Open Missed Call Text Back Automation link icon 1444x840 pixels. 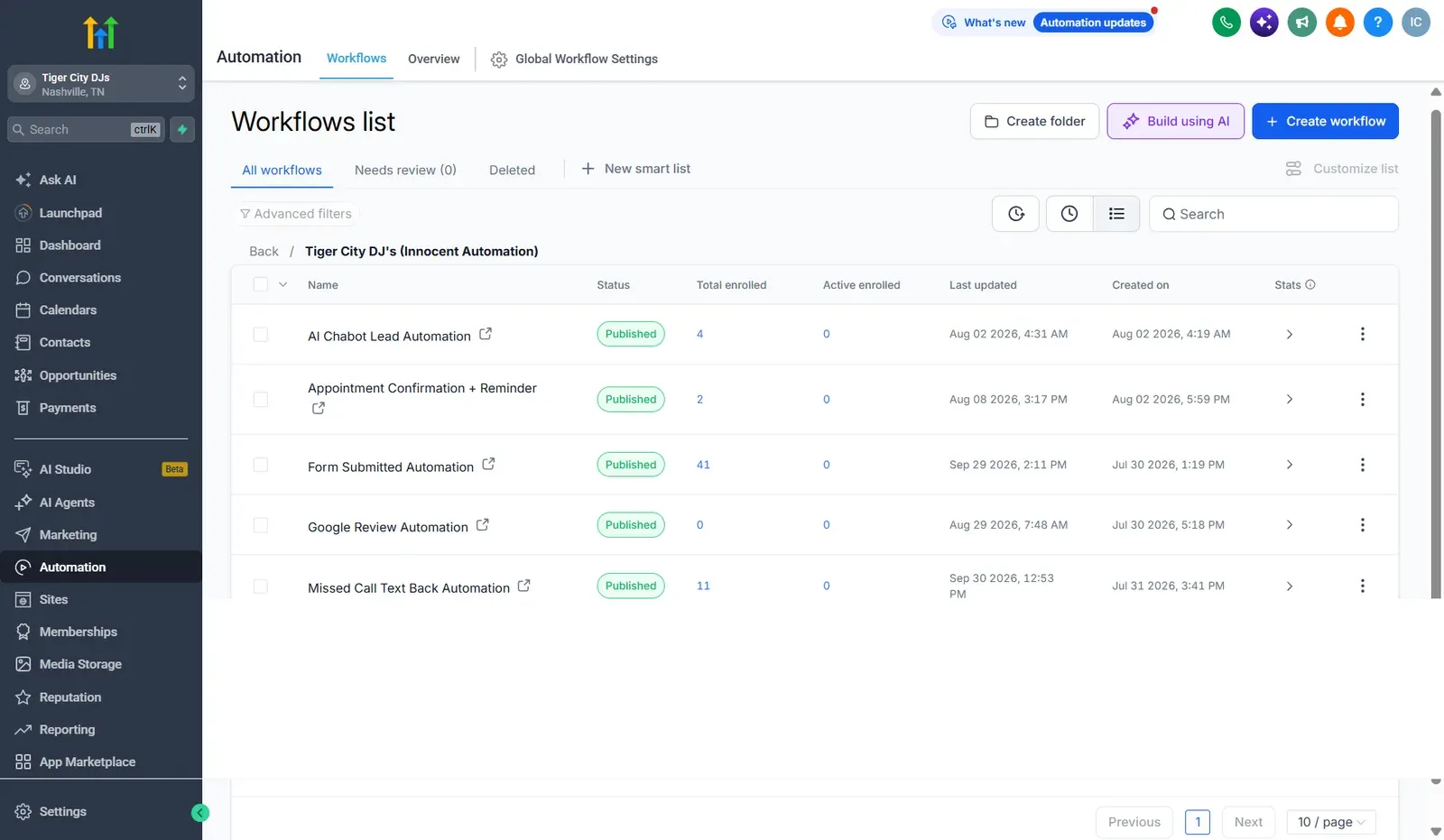(524, 586)
